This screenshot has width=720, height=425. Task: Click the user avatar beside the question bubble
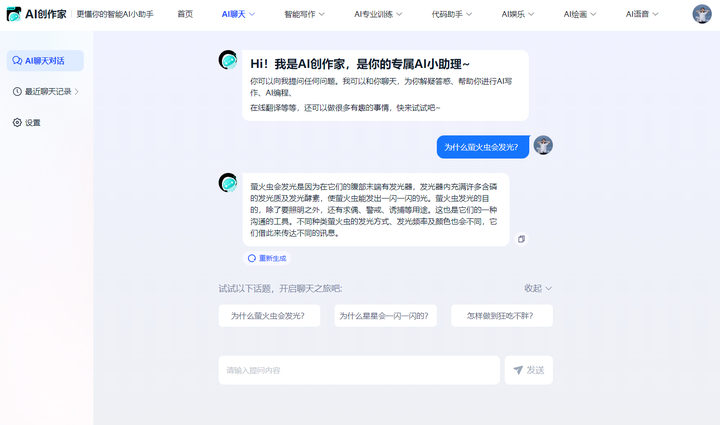point(543,145)
